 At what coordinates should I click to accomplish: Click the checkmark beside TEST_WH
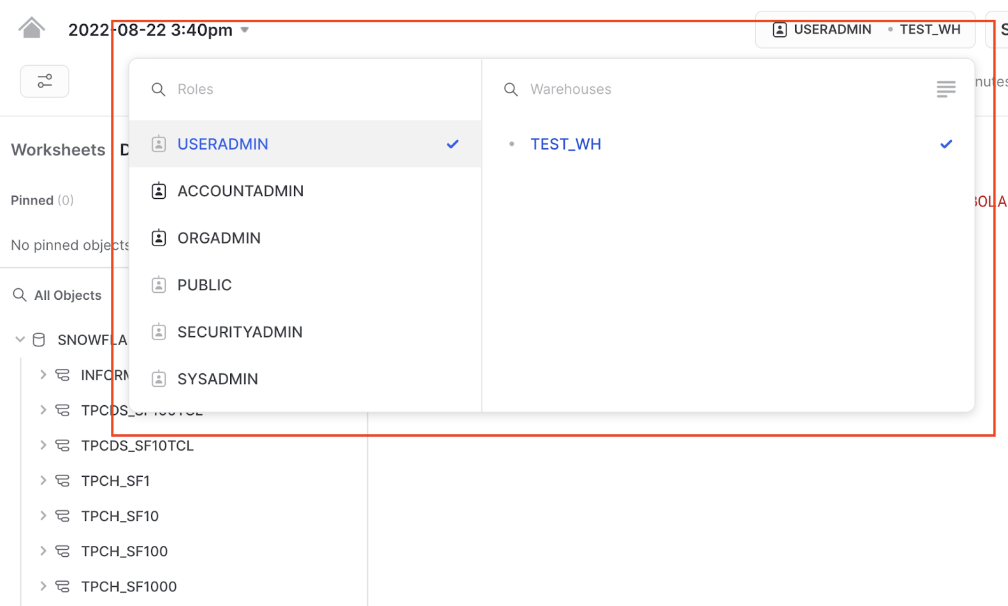946,144
